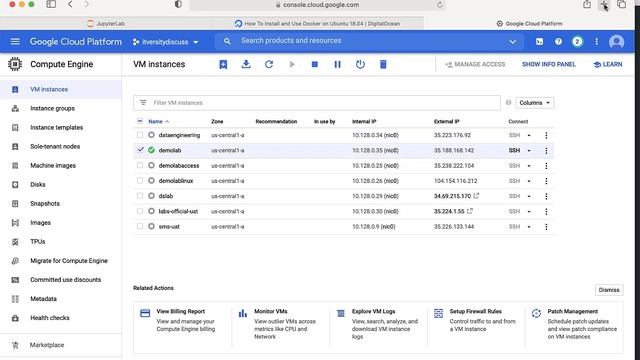The image size is (640, 360).
Task: Click the Health checks sidebar icon
Action: [x=15, y=318]
